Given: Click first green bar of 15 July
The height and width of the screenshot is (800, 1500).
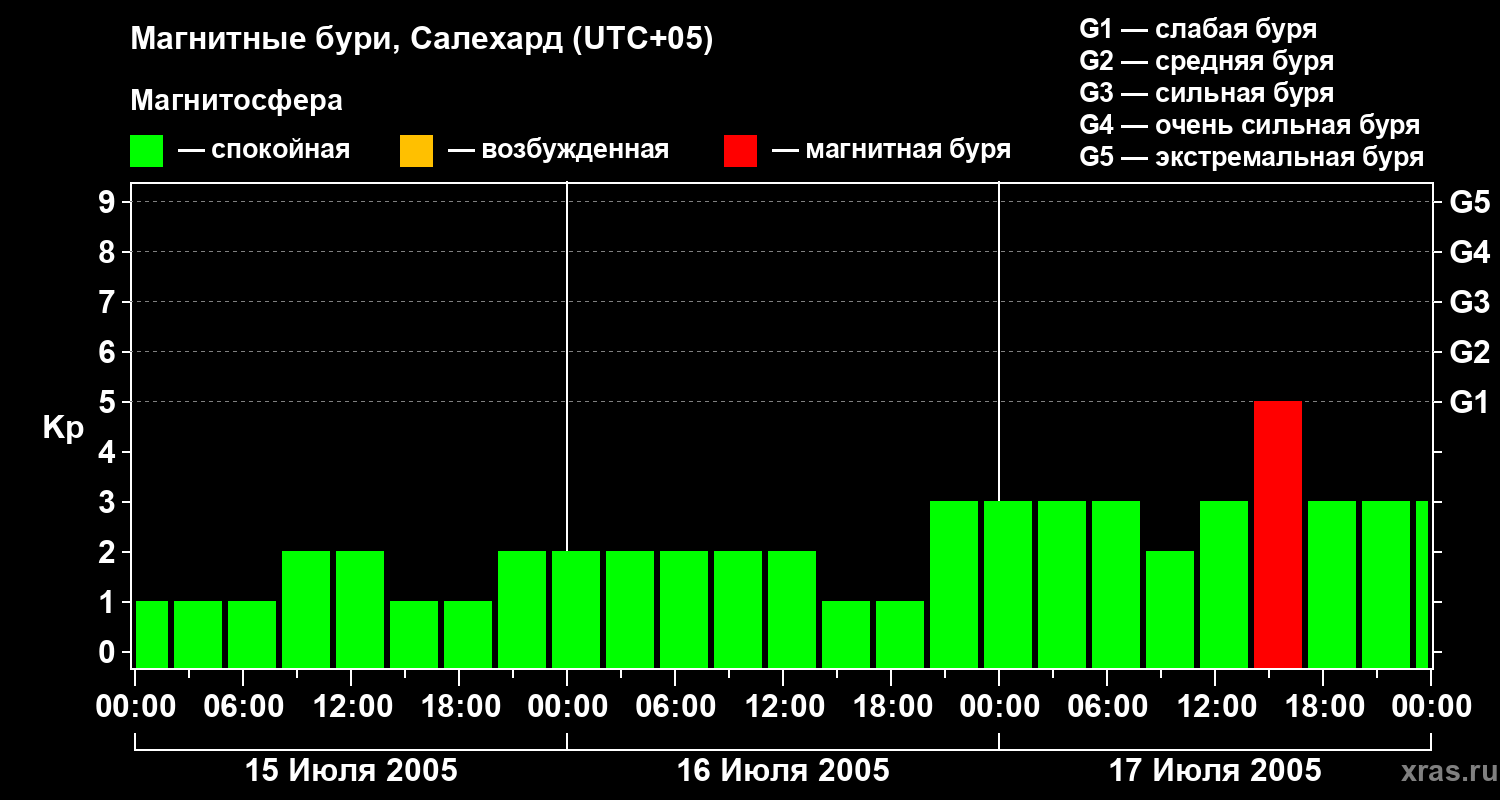Looking at the screenshot, I should [152, 634].
